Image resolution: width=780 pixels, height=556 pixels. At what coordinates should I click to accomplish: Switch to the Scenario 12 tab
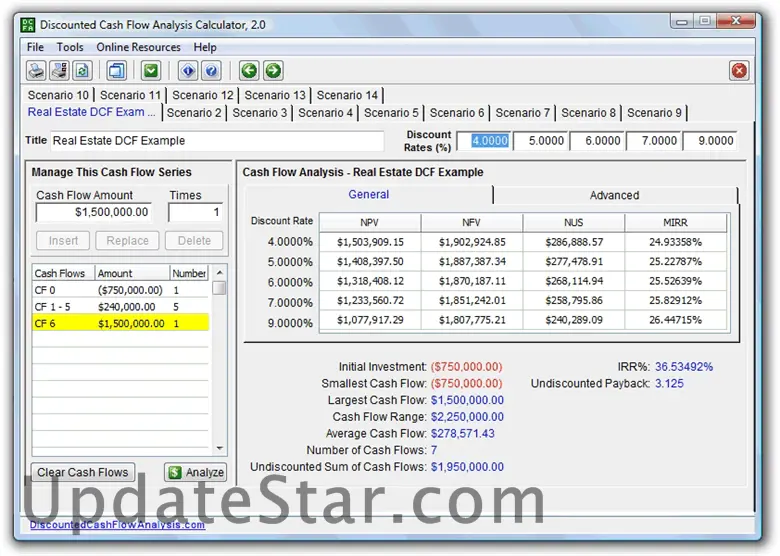point(202,95)
